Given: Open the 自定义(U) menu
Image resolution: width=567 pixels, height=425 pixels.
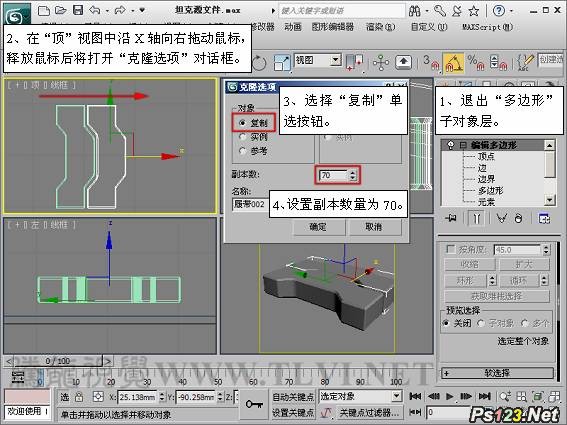Looking at the screenshot, I should (429, 27).
